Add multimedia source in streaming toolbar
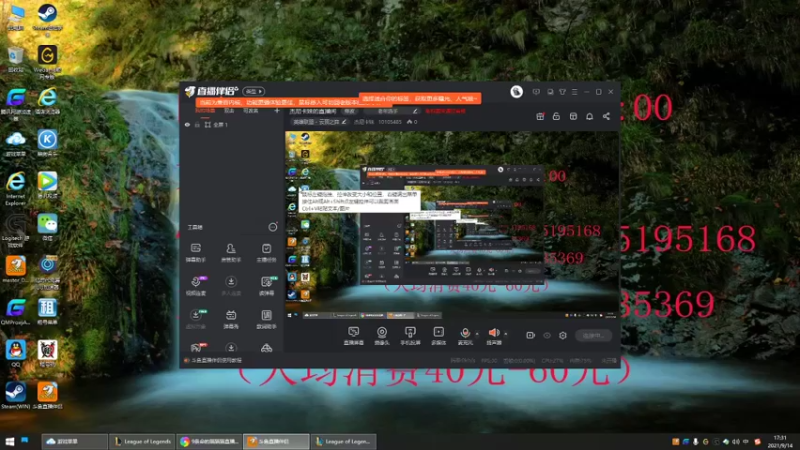Screen dimensions: 800x450 pyautogui.click(x=438, y=335)
